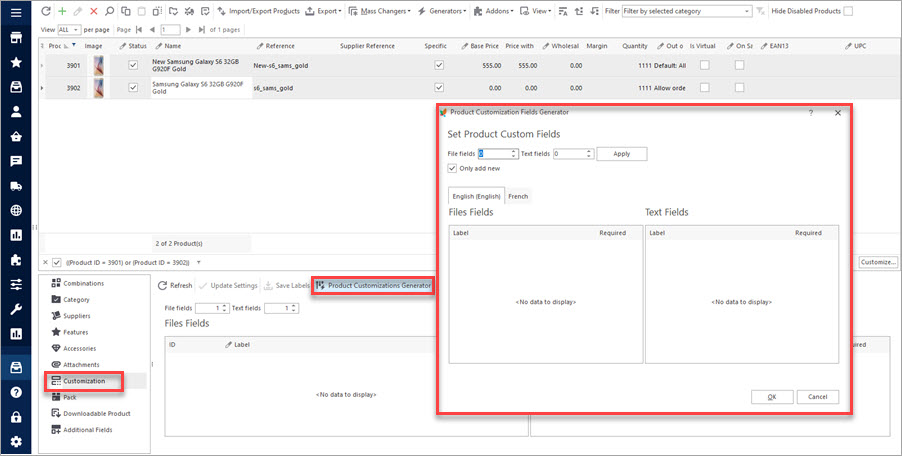902x456 pixels.
Task: Toggle On Sale checkbox for product 3901
Action: [740, 66]
